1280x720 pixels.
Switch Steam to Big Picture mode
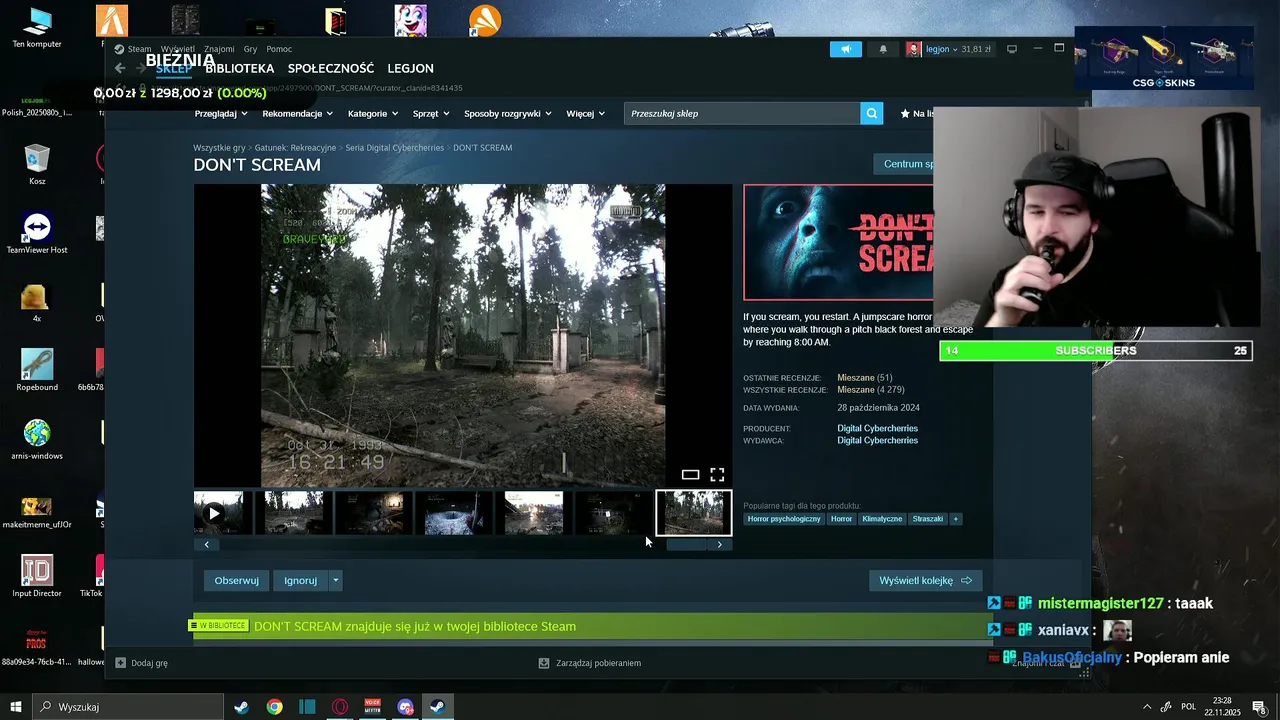[1011, 49]
